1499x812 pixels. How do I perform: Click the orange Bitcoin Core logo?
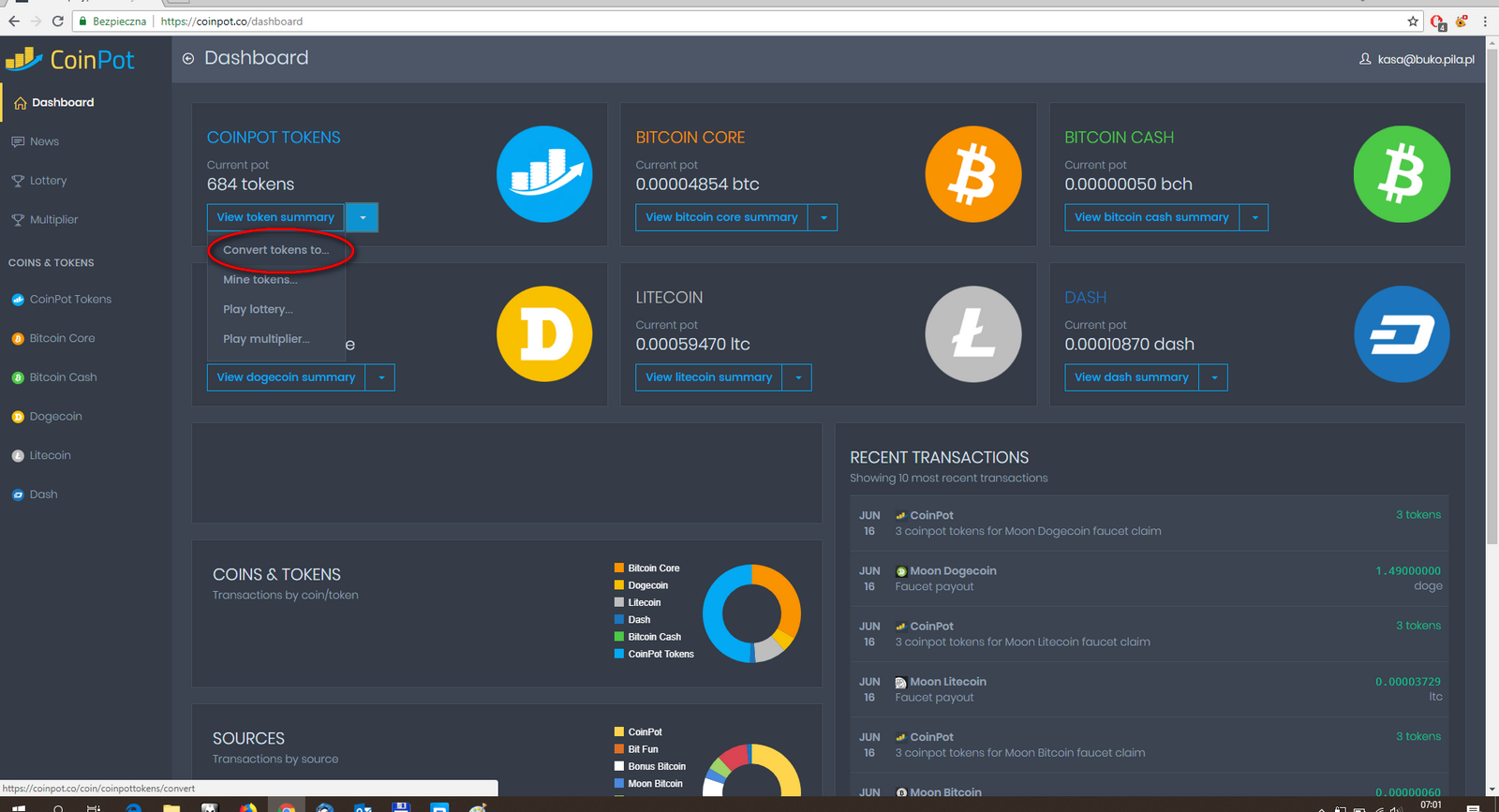[973, 174]
